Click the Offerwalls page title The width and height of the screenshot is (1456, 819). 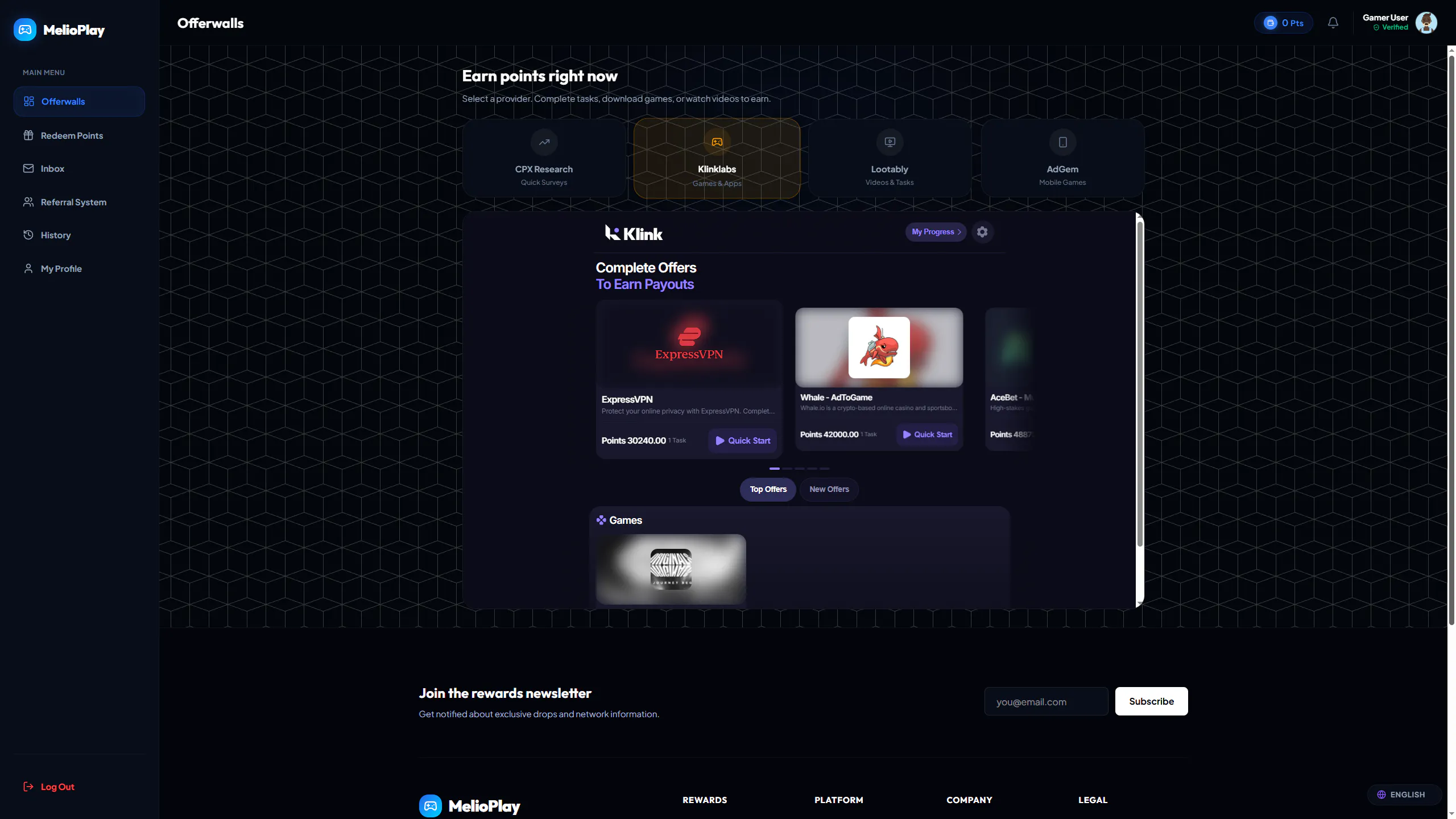coord(210,23)
